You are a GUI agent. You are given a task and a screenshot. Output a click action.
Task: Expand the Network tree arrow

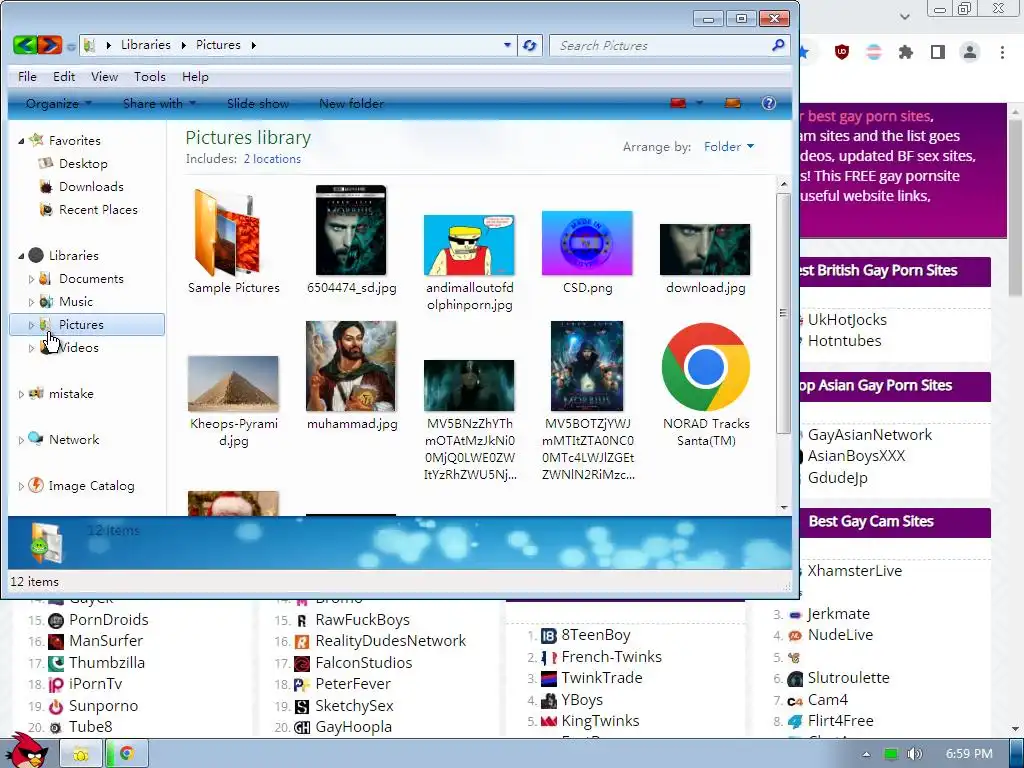point(21,440)
